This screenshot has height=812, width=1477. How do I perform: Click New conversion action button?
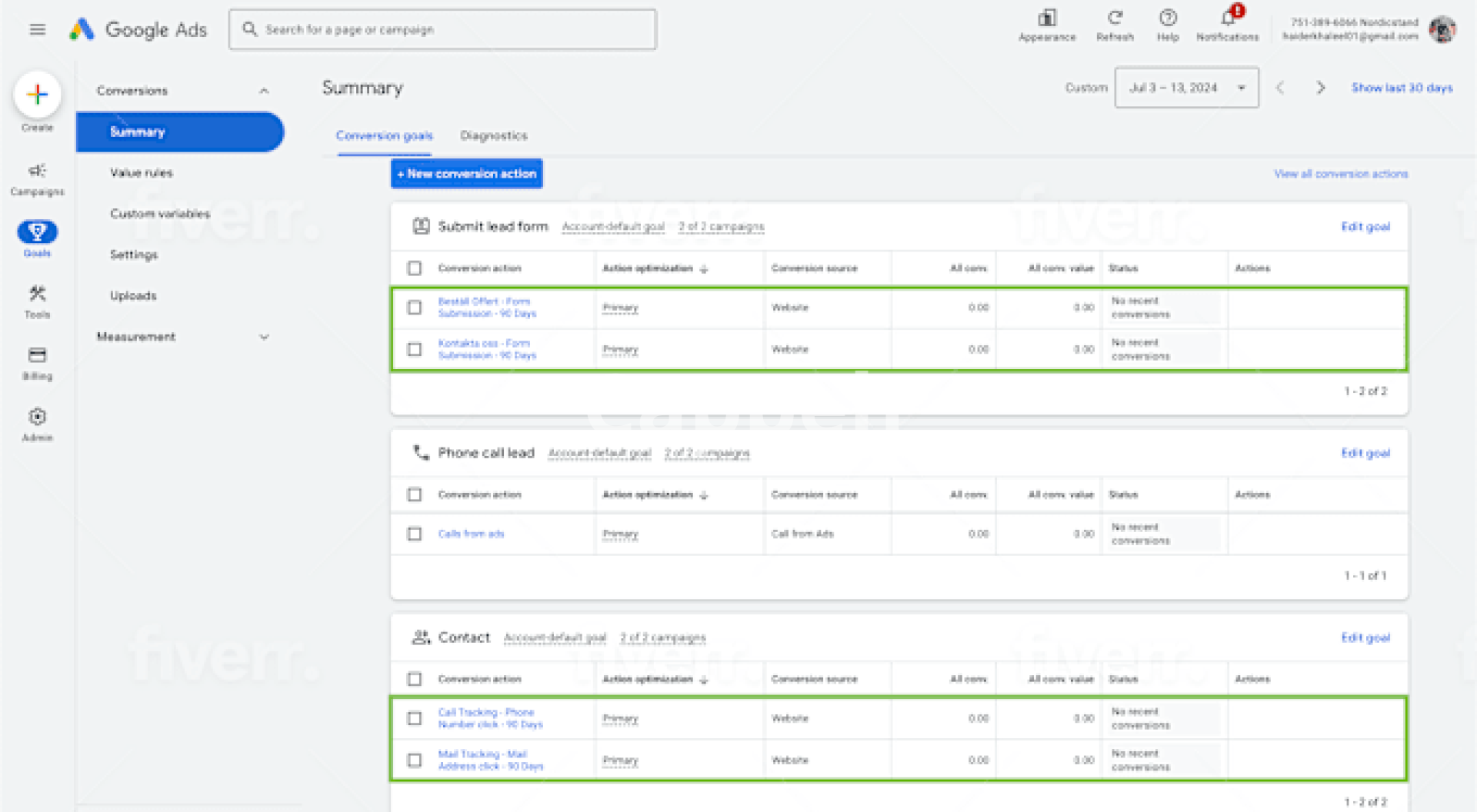tap(467, 174)
